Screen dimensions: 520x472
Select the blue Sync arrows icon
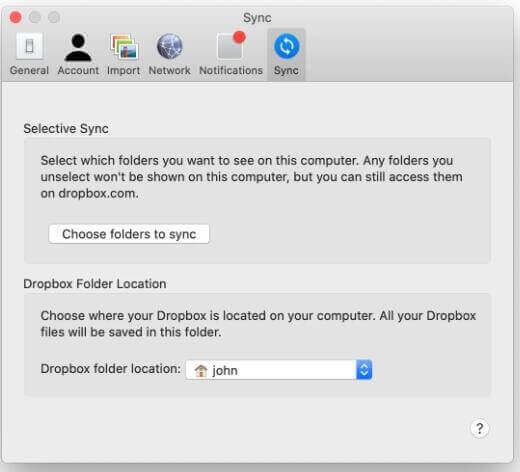click(287, 46)
